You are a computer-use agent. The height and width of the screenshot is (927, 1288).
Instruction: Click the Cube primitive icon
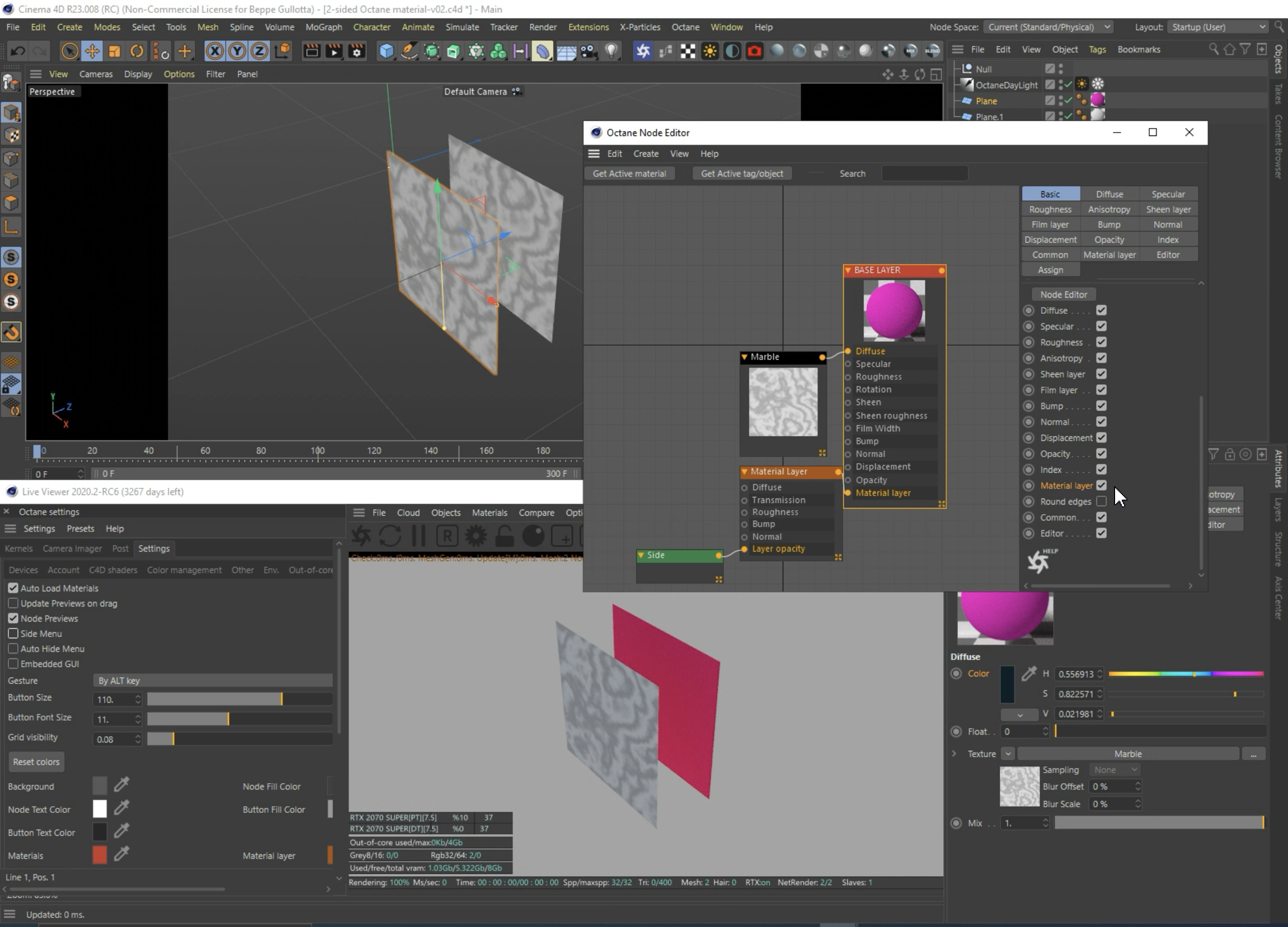(386, 51)
